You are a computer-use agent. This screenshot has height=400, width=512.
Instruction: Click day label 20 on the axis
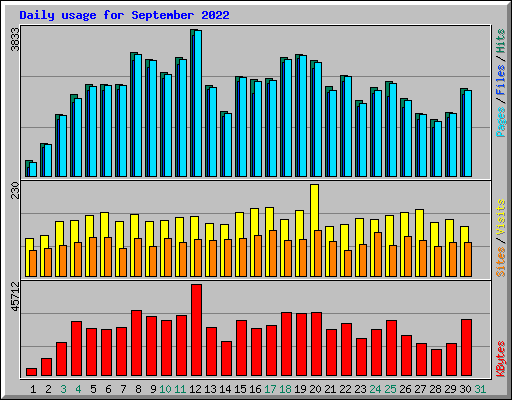coord(315,389)
